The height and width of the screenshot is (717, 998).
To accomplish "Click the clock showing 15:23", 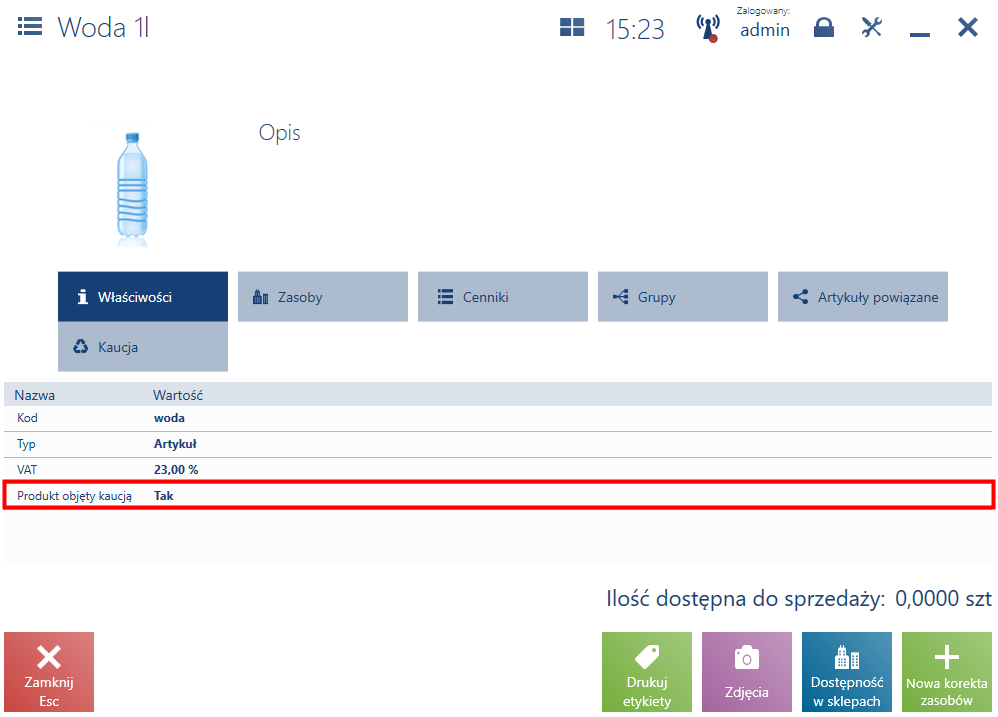I will [x=635, y=29].
